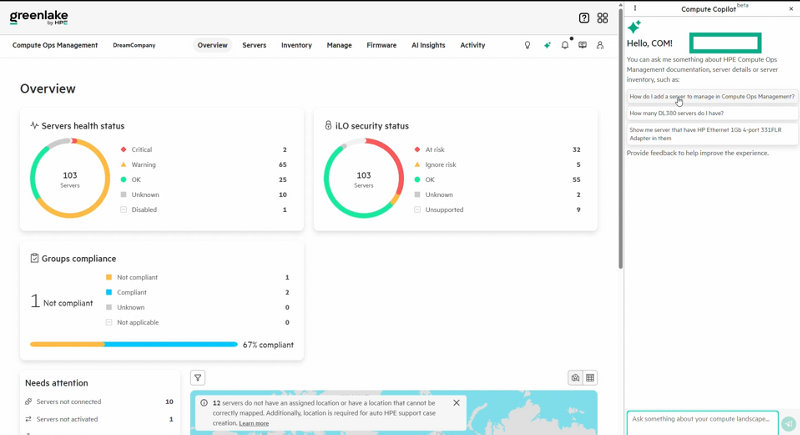Open the notifications bell icon
Image resolution: width=800 pixels, height=435 pixels.
[565, 45]
